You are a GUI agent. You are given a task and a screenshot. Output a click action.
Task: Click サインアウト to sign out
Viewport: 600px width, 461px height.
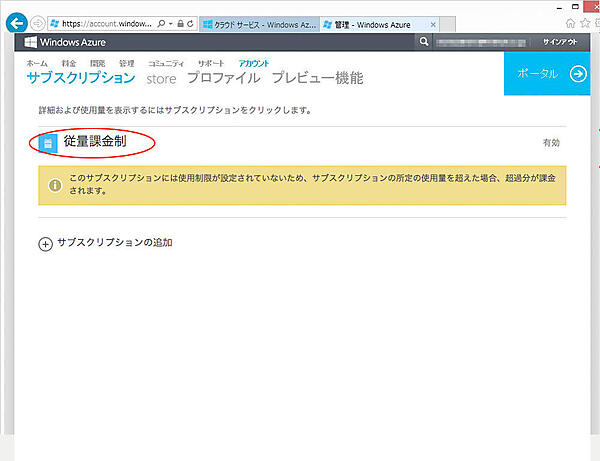tap(560, 42)
